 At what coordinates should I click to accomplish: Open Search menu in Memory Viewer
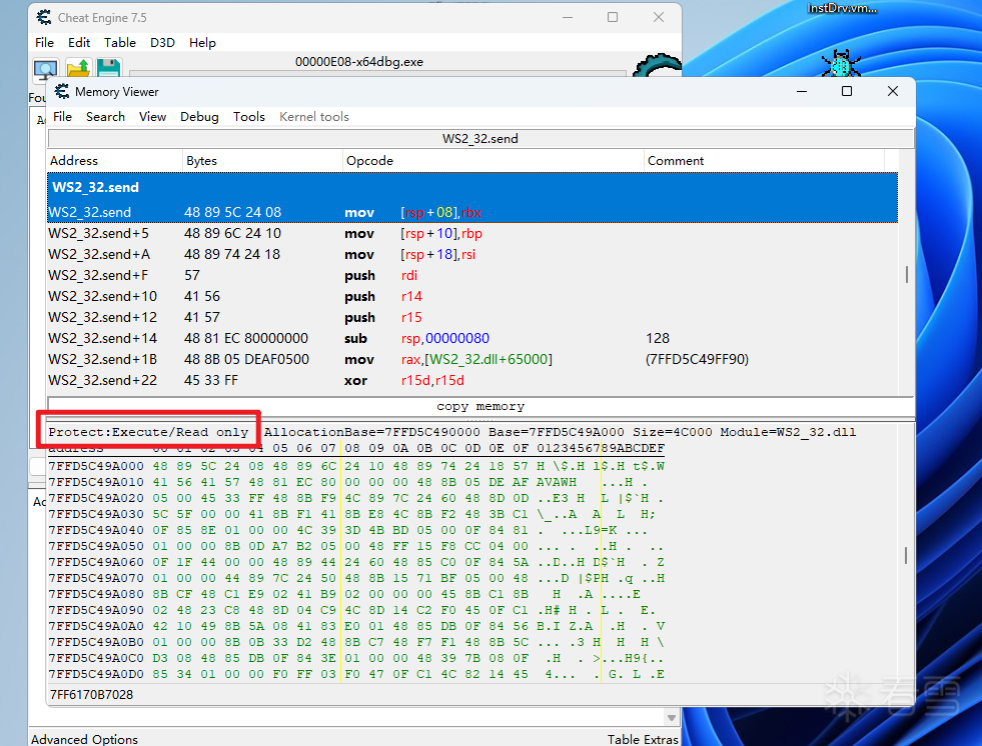tap(105, 117)
